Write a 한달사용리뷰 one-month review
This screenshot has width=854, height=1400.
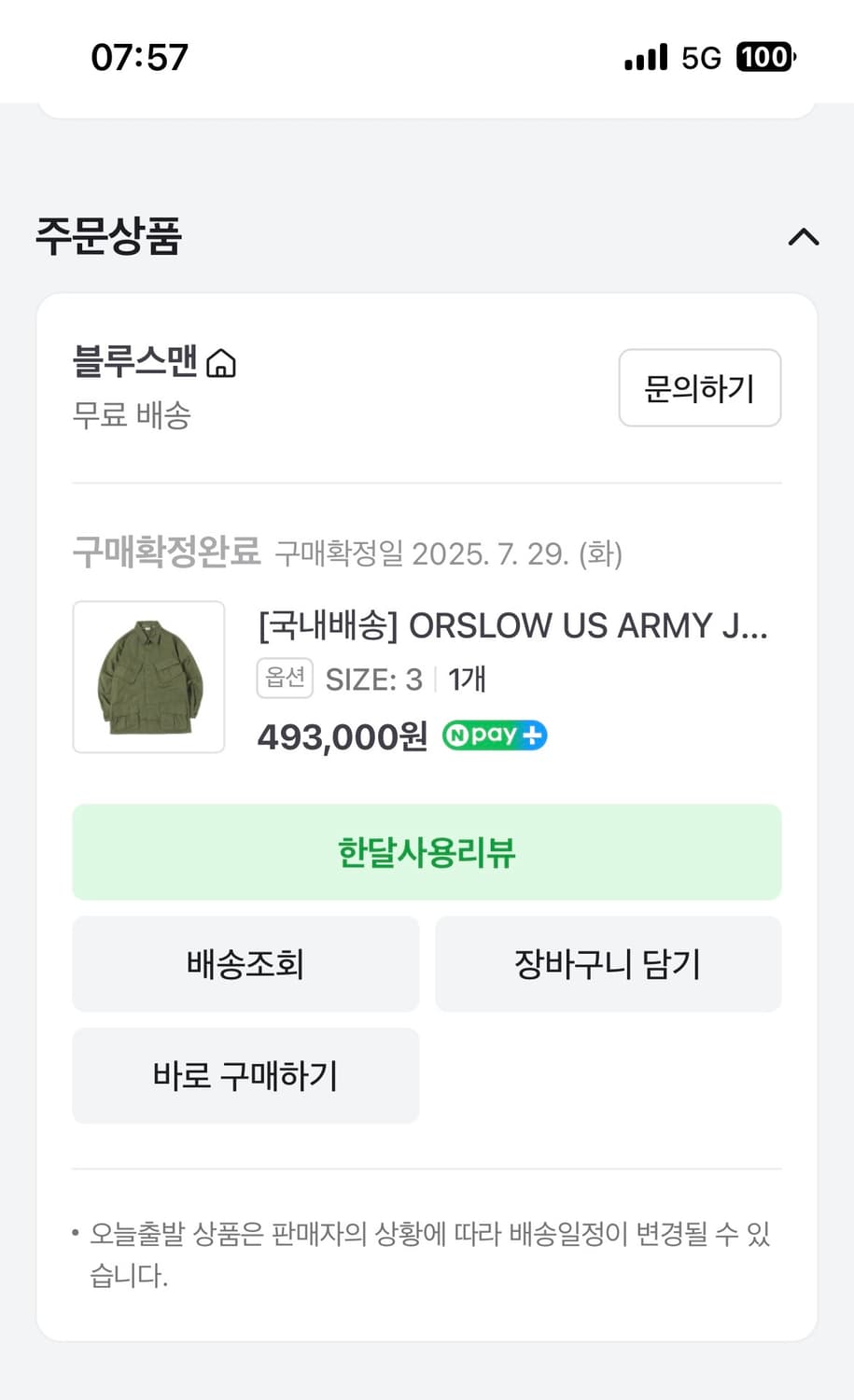[x=427, y=852]
